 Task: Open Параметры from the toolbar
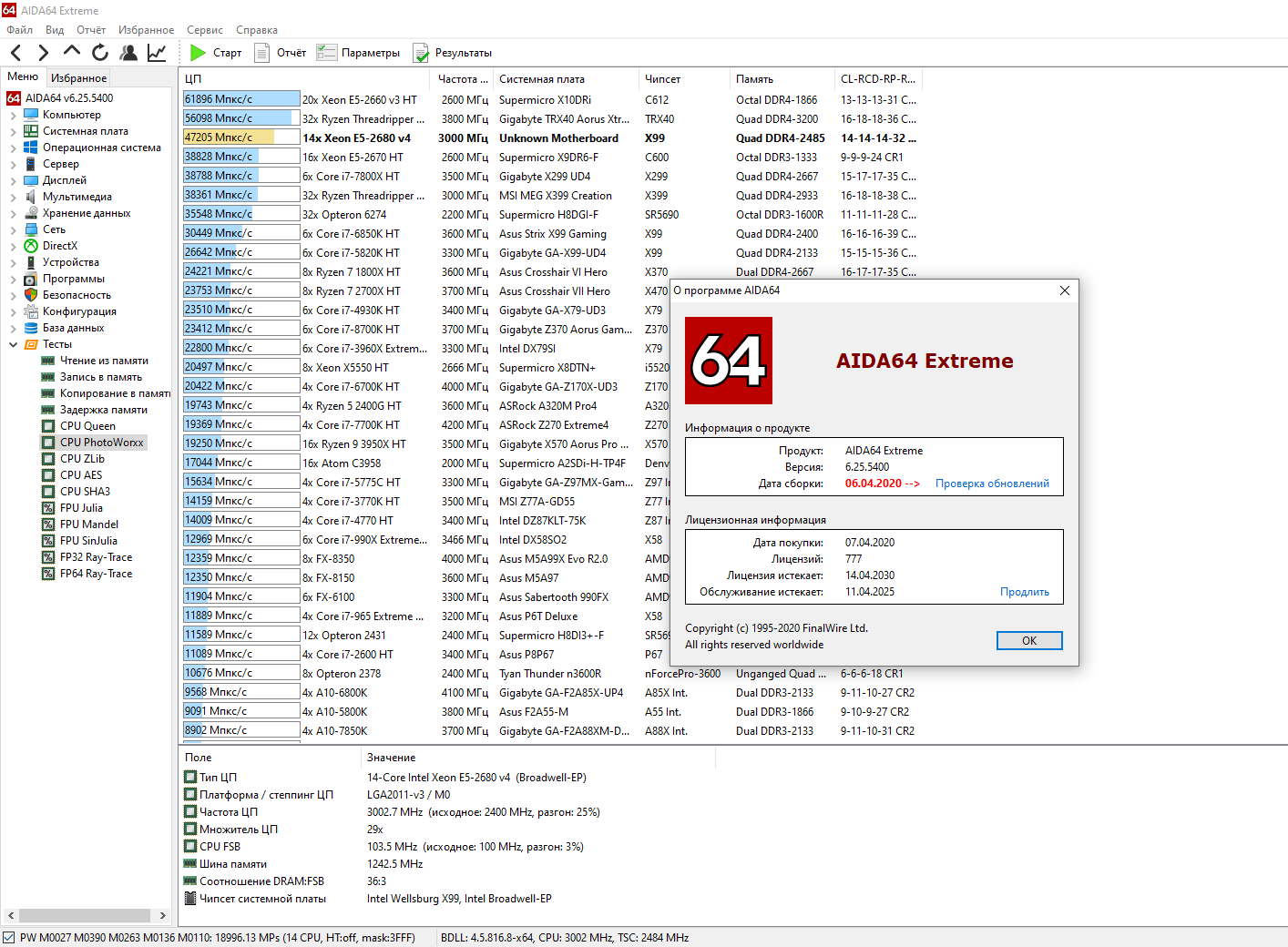[x=358, y=53]
